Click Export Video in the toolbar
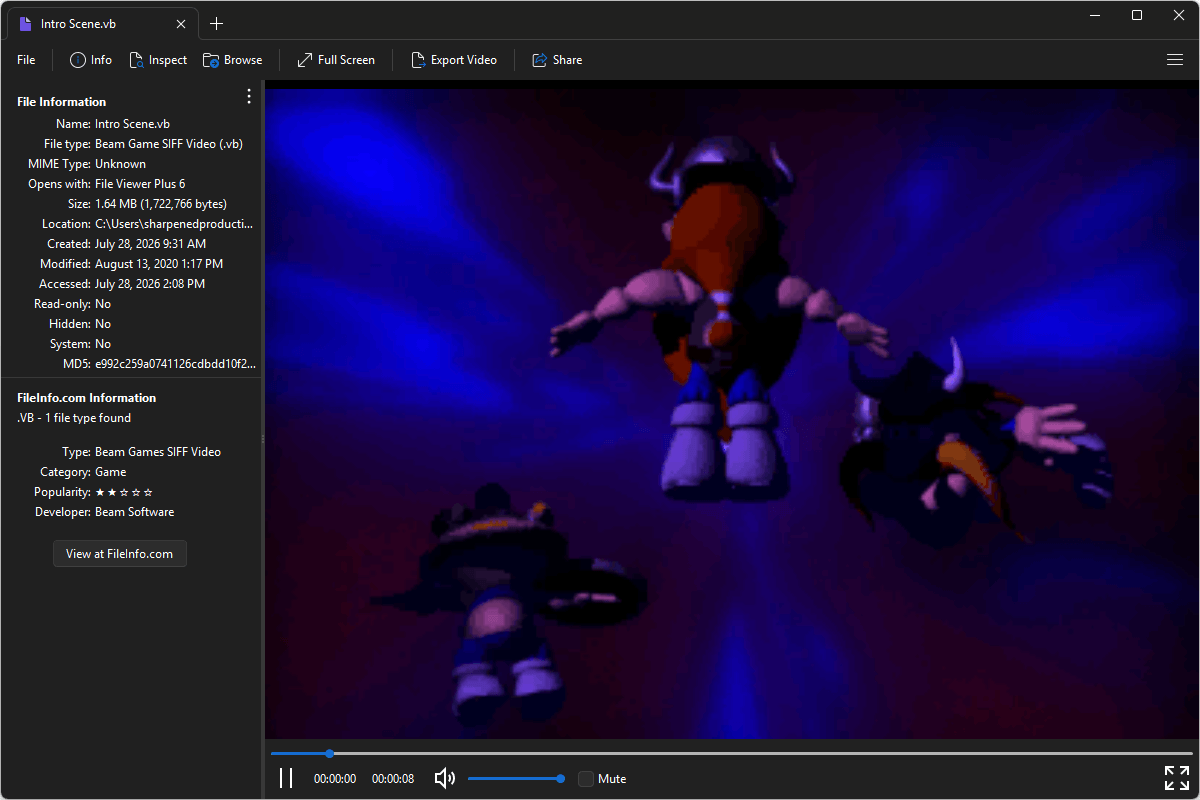This screenshot has width=1200, height=800. 454,60
